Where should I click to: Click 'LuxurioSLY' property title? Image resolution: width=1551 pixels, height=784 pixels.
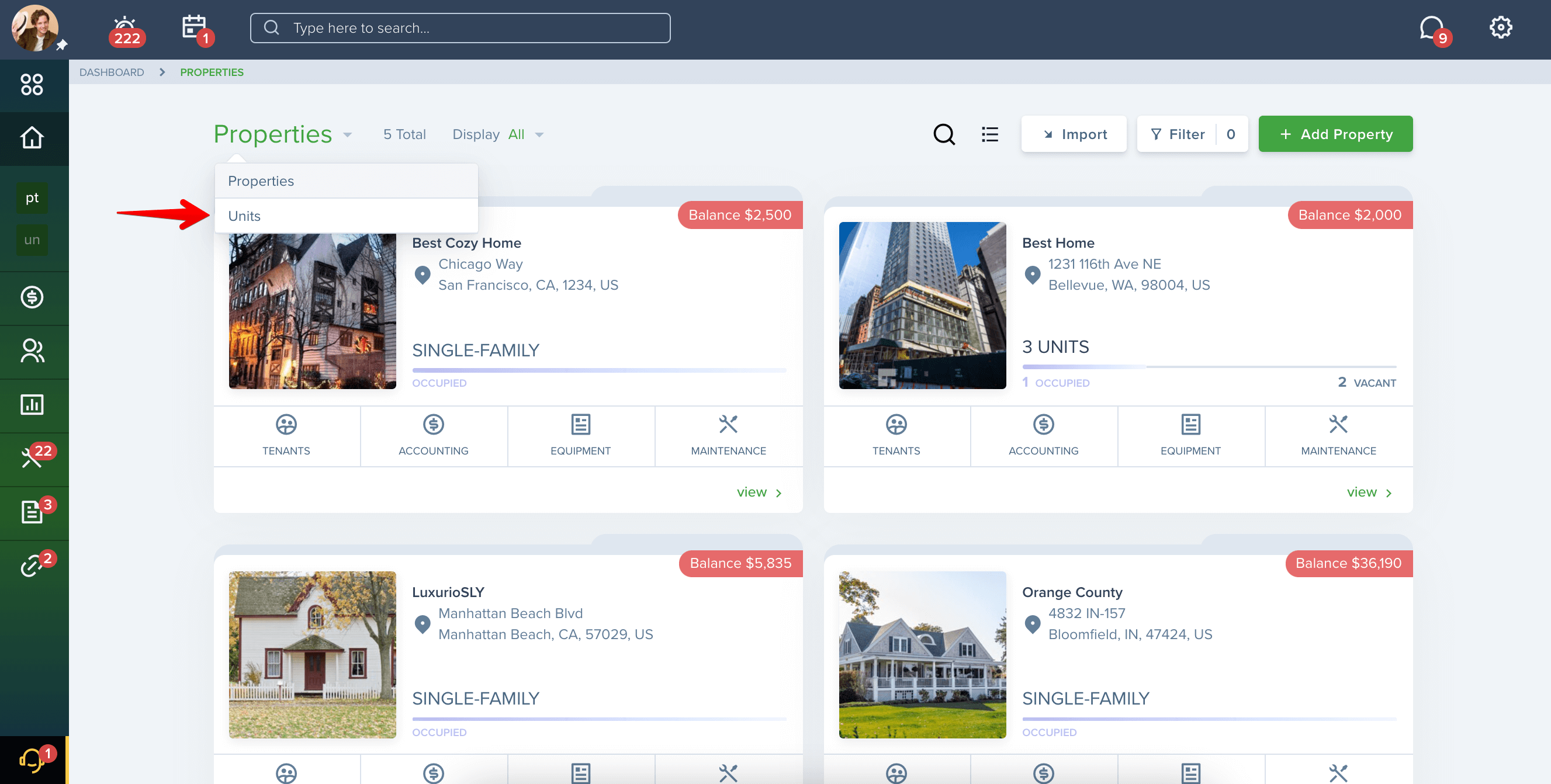tap(448, 592)
